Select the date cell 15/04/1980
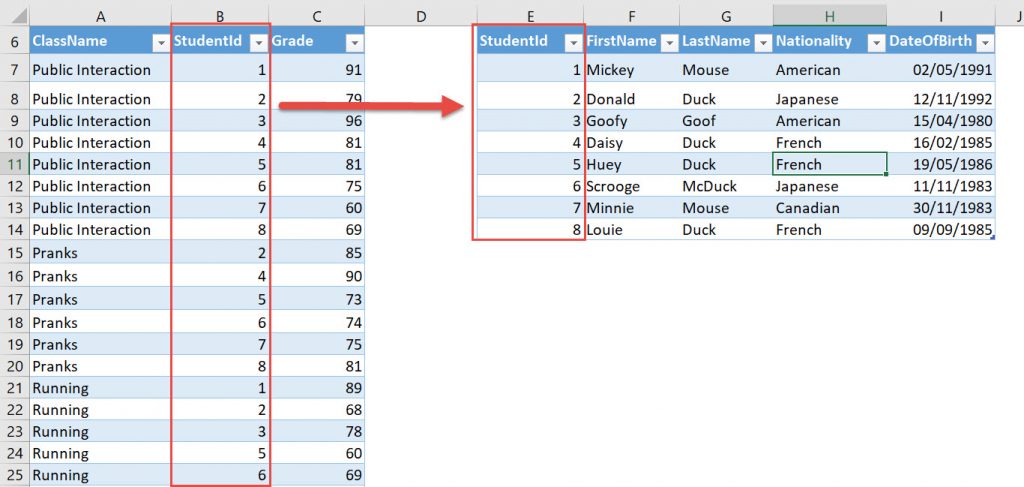The height and width of the screenshot is (487, 1024). point(941,121)
